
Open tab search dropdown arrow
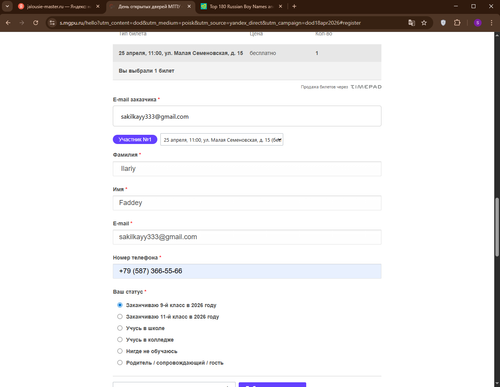pyautogui.click(x=7, y=6)
